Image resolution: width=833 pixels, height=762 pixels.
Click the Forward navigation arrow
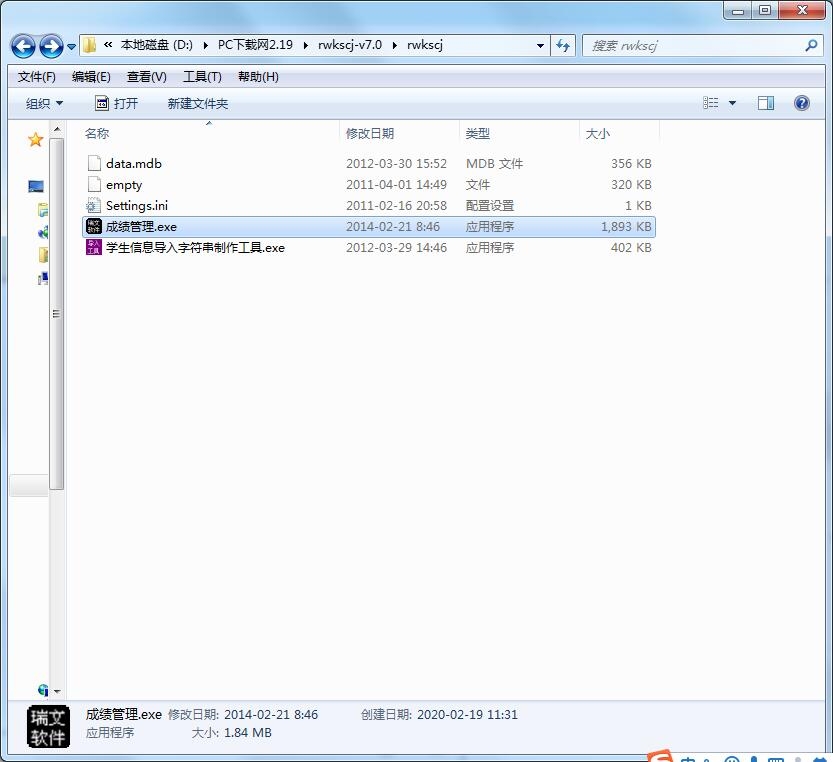50,46
